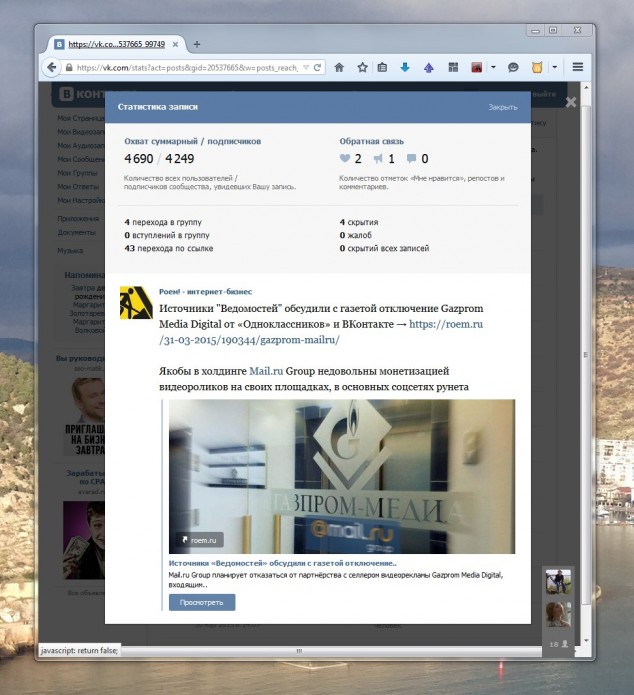
Task: Open the Gazprom-Media preview image
Action: [342, 476]
